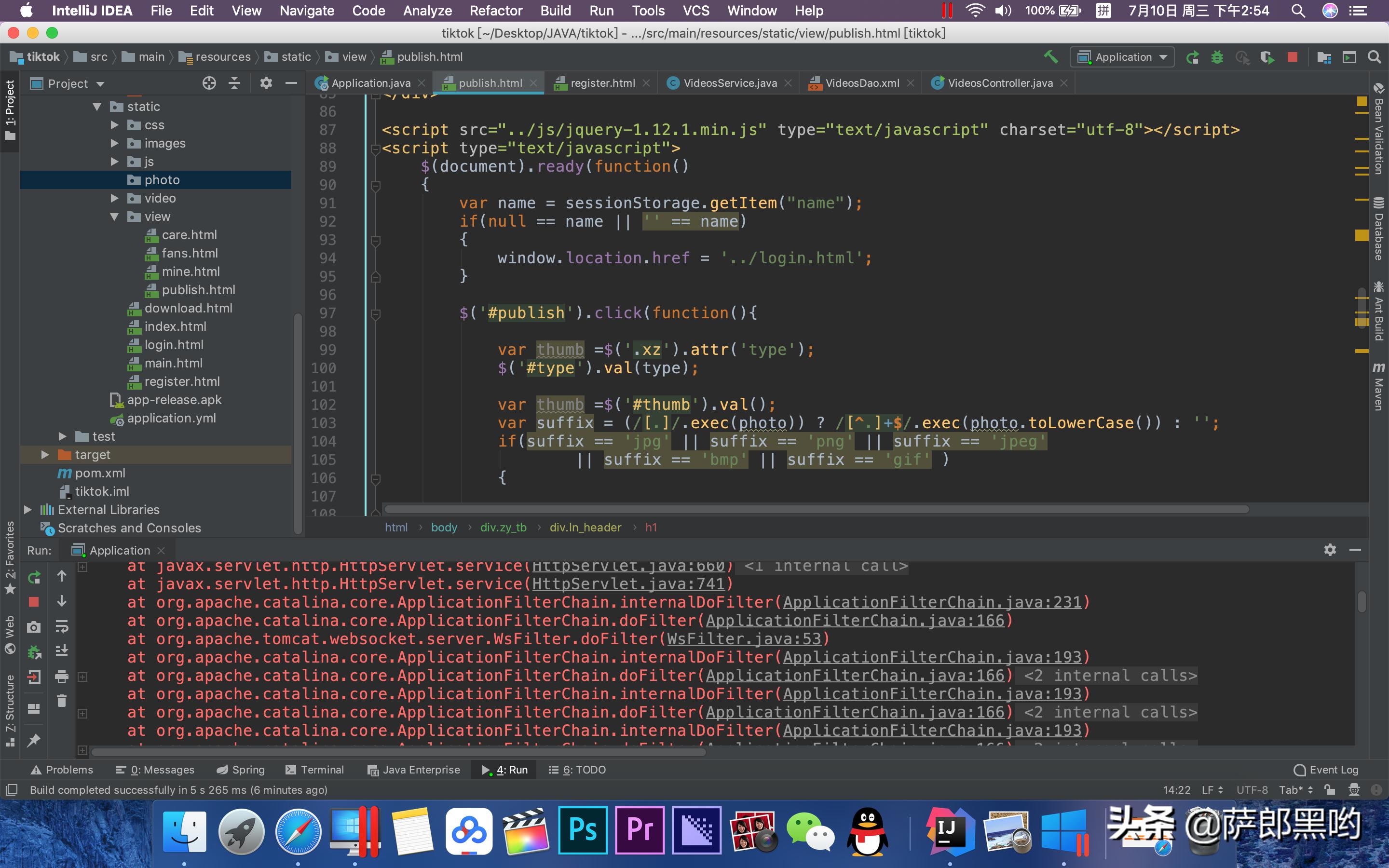Viewport: 1389px width, 868px height.
Task: Clear console output with trash icon
Action: pos(61,701)
